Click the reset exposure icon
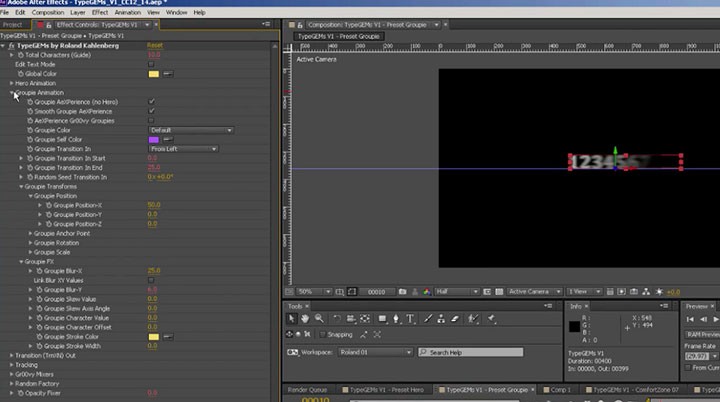Viewport: 720px width, 402px height. point(659,292)
